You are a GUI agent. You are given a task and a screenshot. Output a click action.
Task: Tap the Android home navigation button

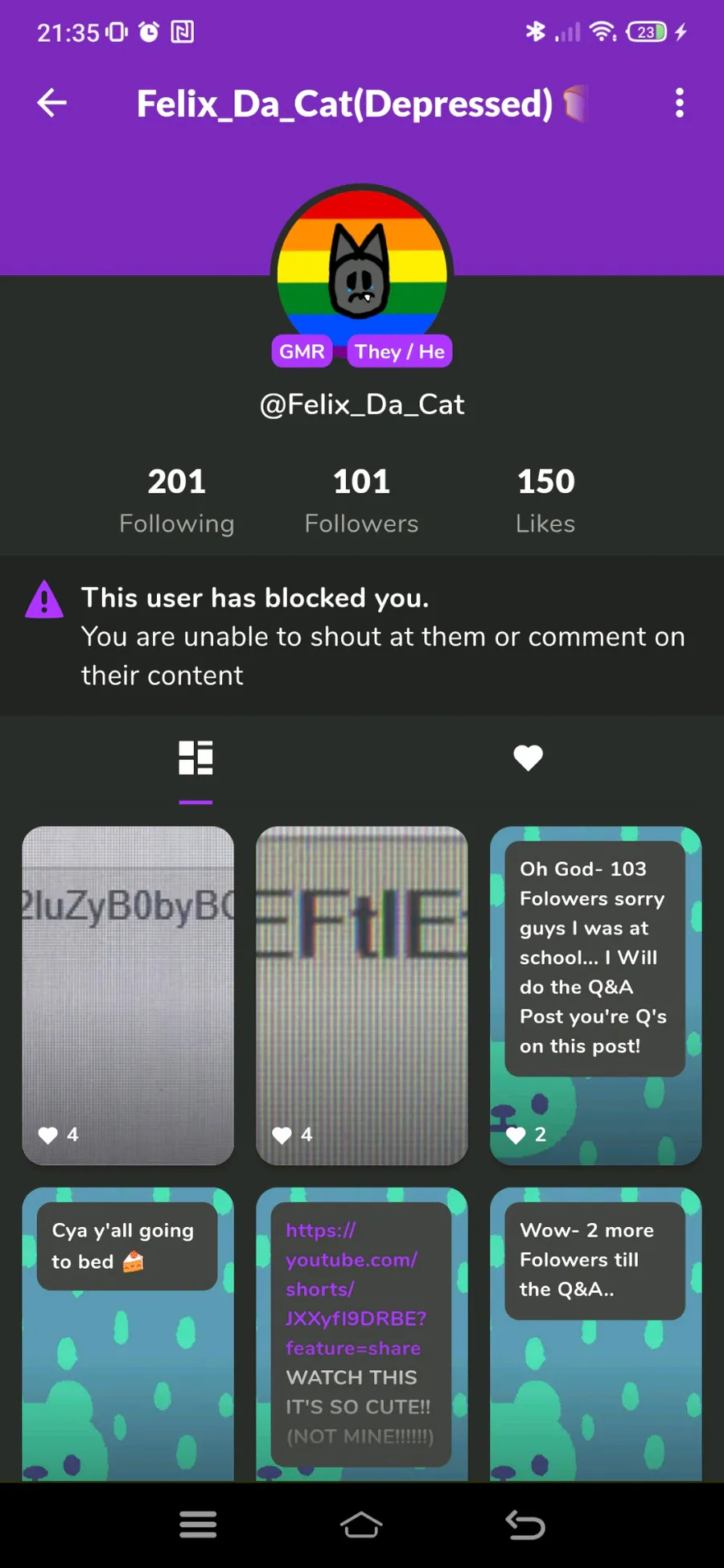361,1524
